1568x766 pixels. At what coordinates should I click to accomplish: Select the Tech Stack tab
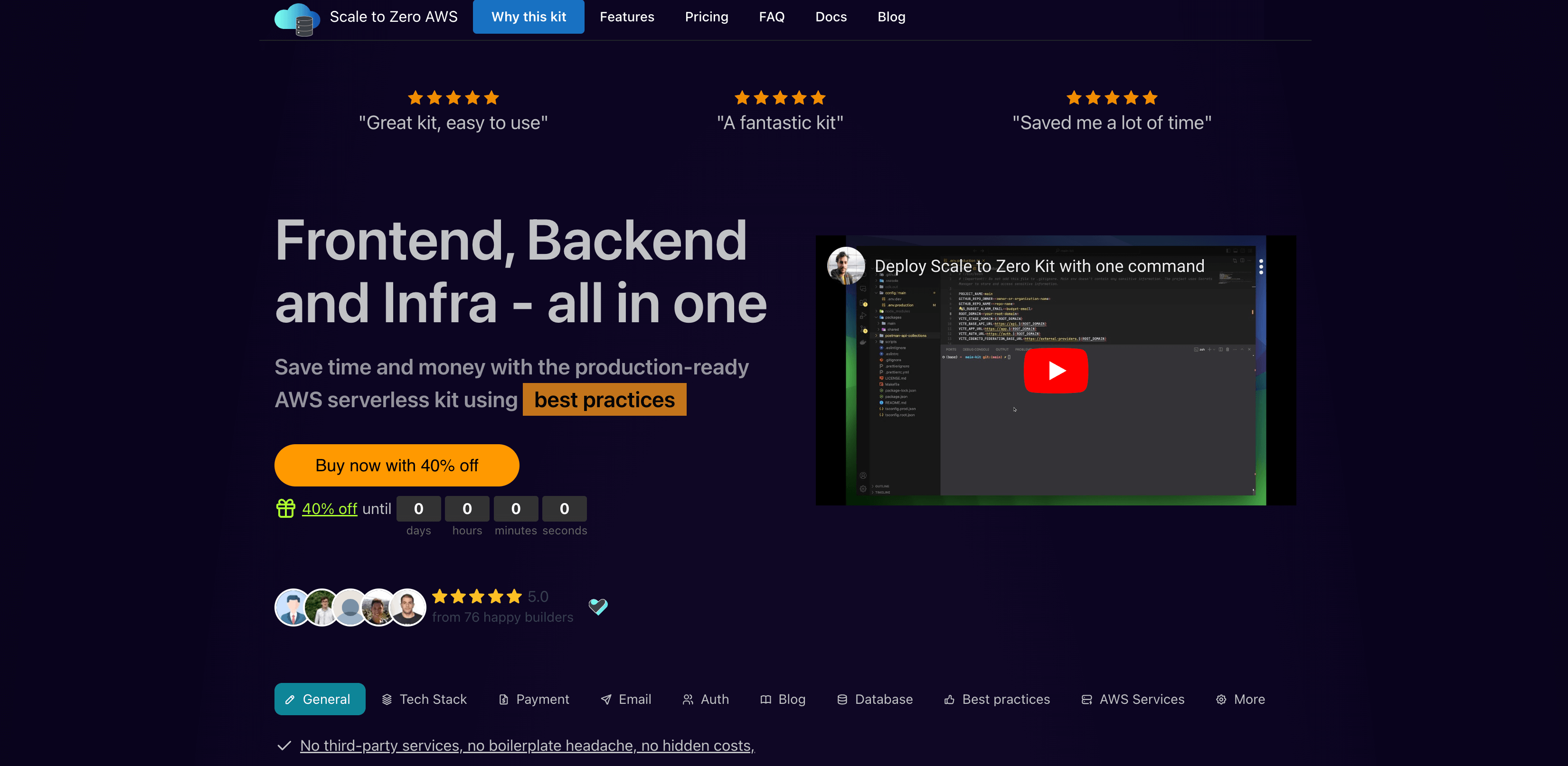point(424,699)
